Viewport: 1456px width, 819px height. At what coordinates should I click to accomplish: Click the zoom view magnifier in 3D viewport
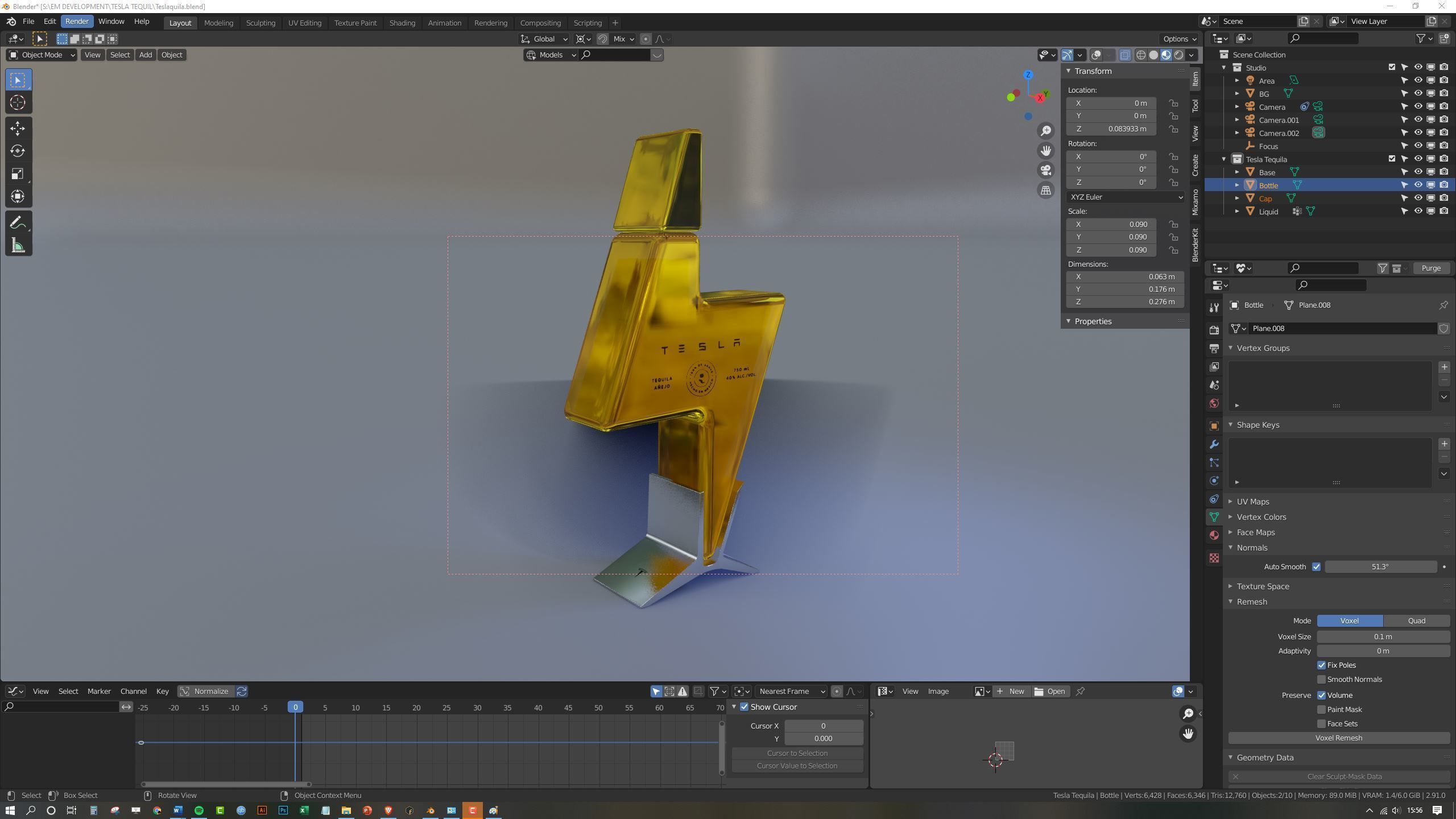click(x=1045, y=131)
